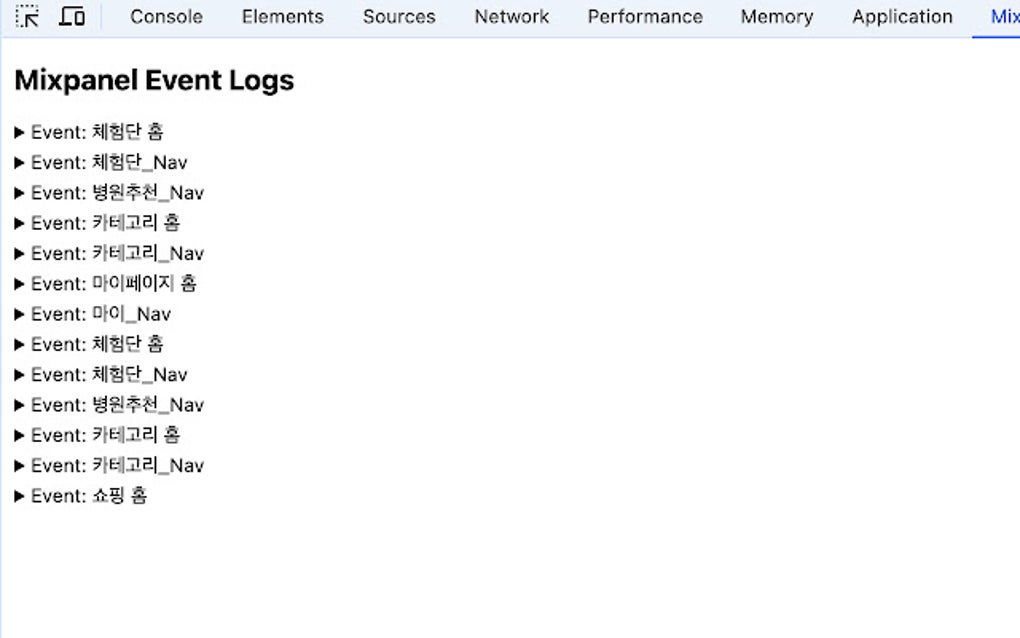The image size is (1020, 638).
Task: Switch to the Console tab
Action: pyautogui.click(x=165, y=16)
